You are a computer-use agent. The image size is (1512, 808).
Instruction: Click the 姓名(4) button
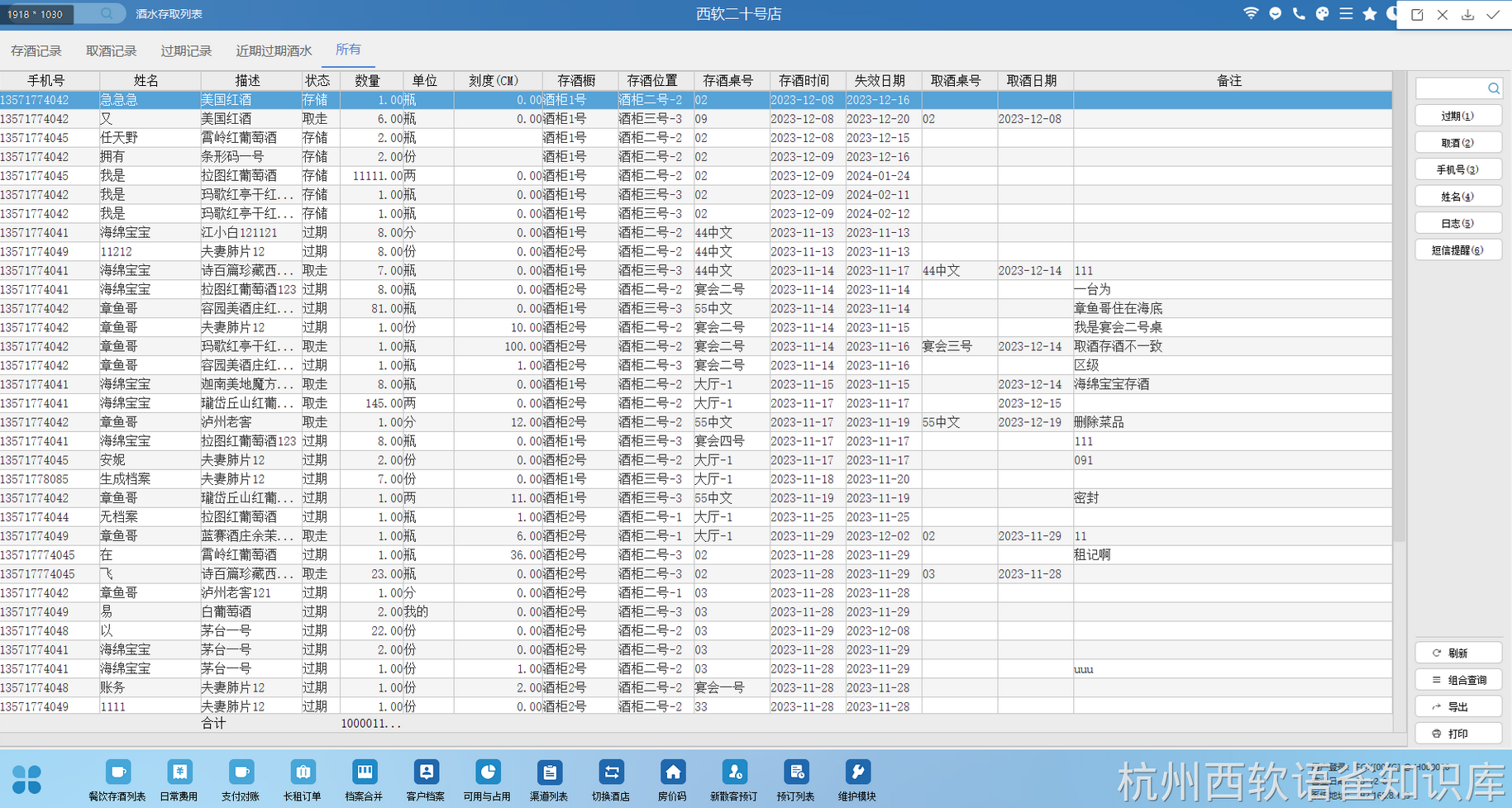click(x=1457, y=197)
